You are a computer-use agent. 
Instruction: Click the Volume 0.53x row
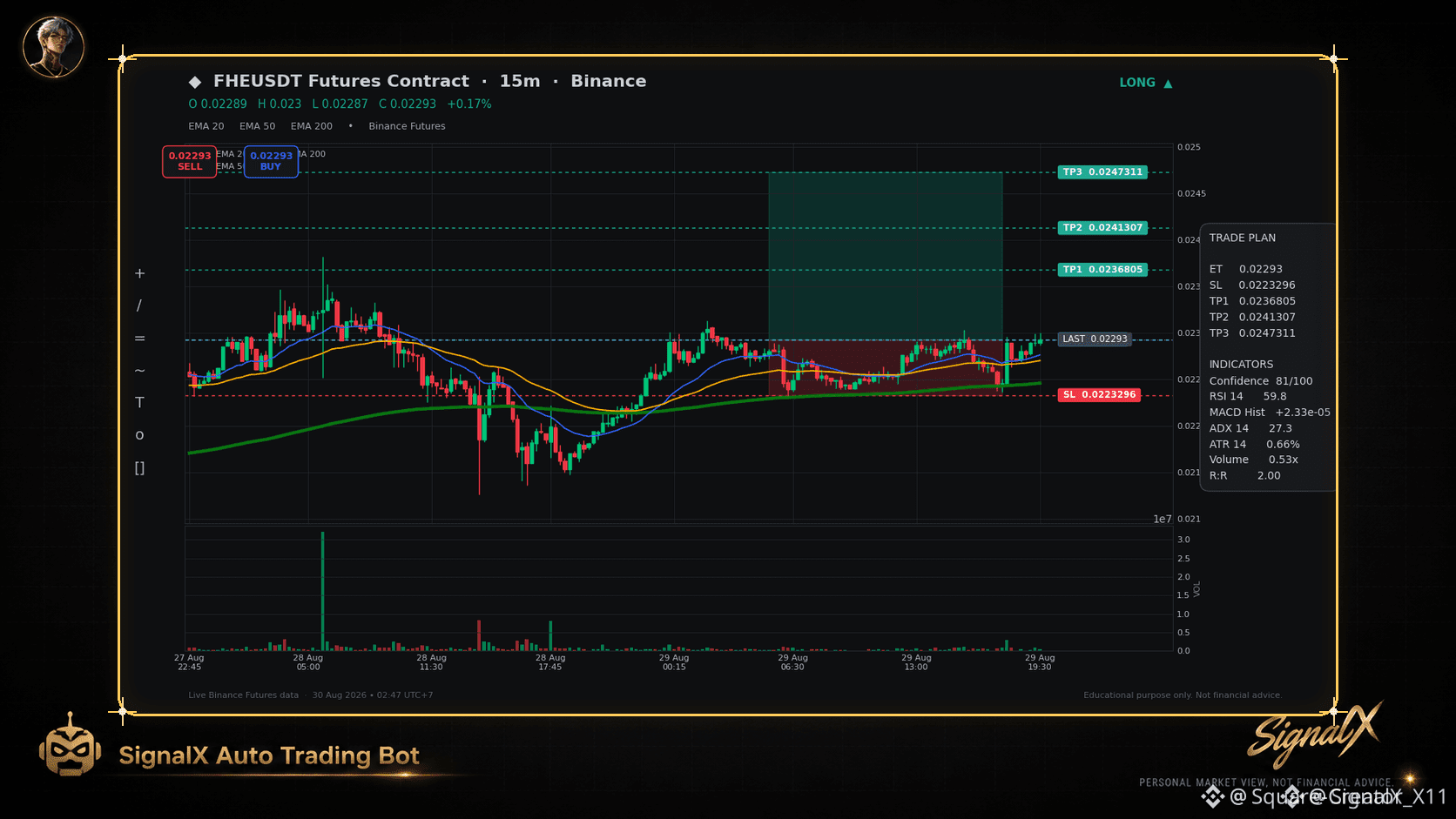coord(1254,460)
